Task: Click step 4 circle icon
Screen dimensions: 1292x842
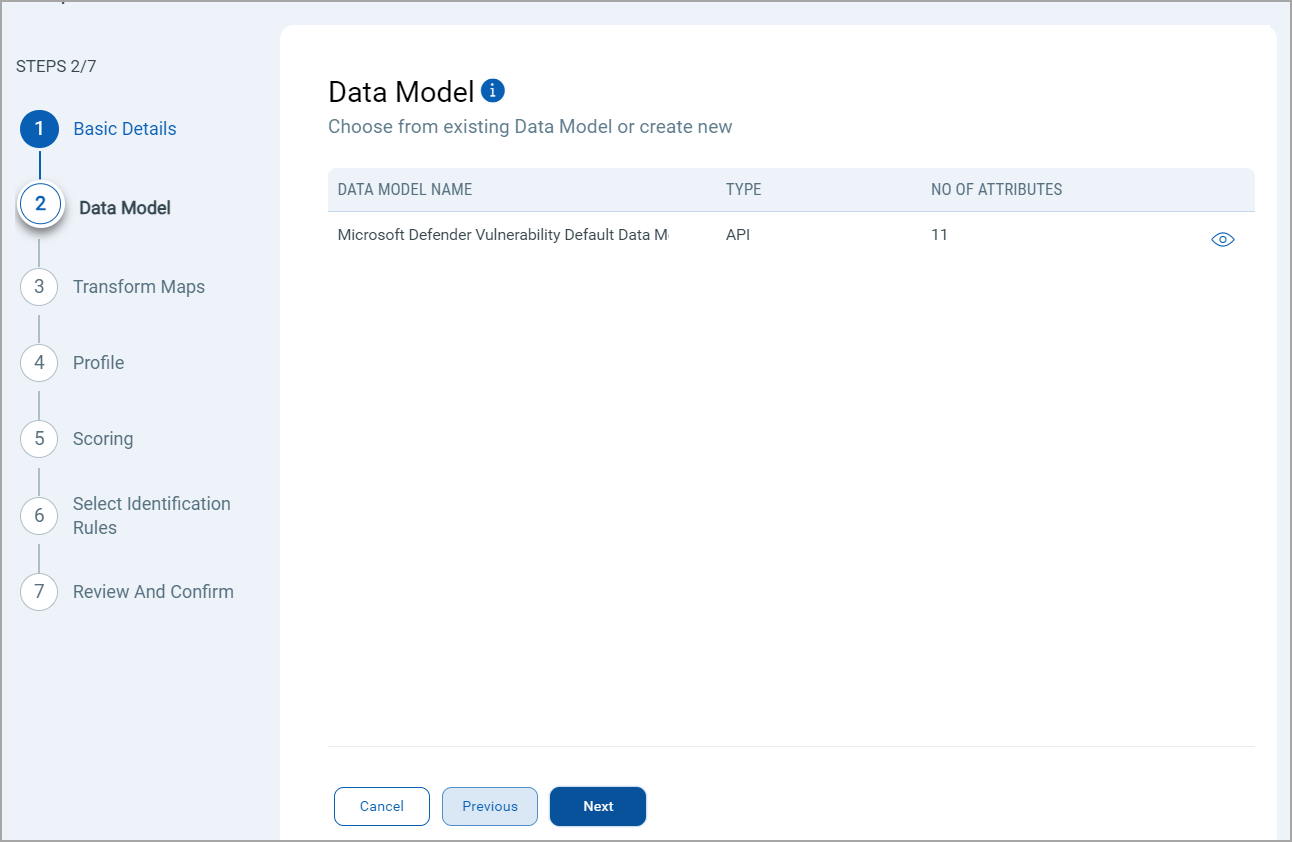Action: click(x=39, y=363)
